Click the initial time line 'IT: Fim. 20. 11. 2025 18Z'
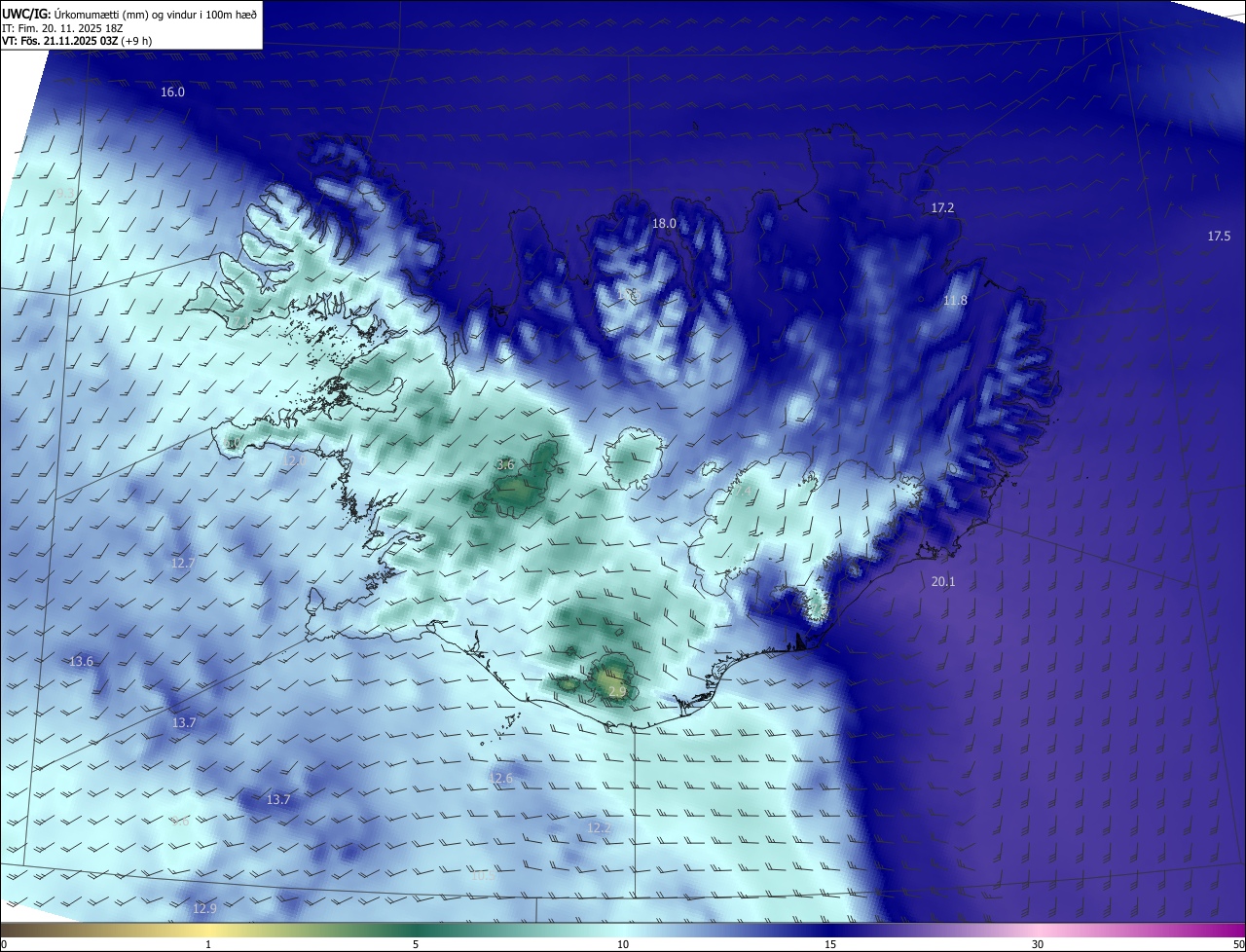Screen dimensions: 1246x952 [63, 27]
